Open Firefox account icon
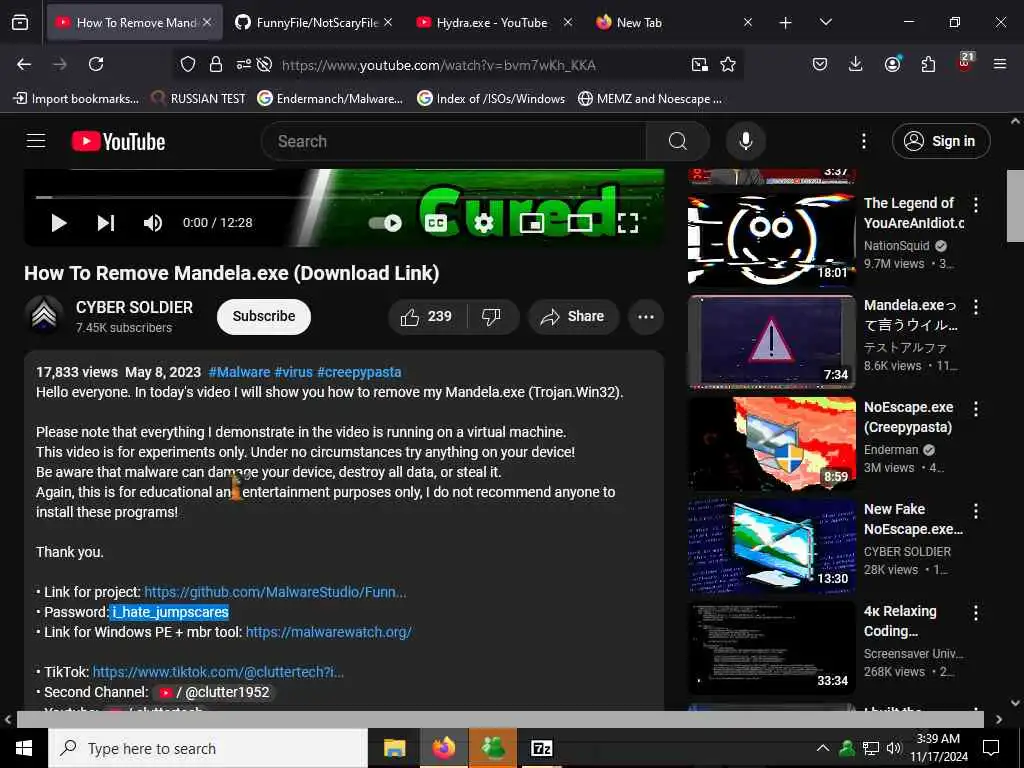1024x768 pixels. pos(892,64)
